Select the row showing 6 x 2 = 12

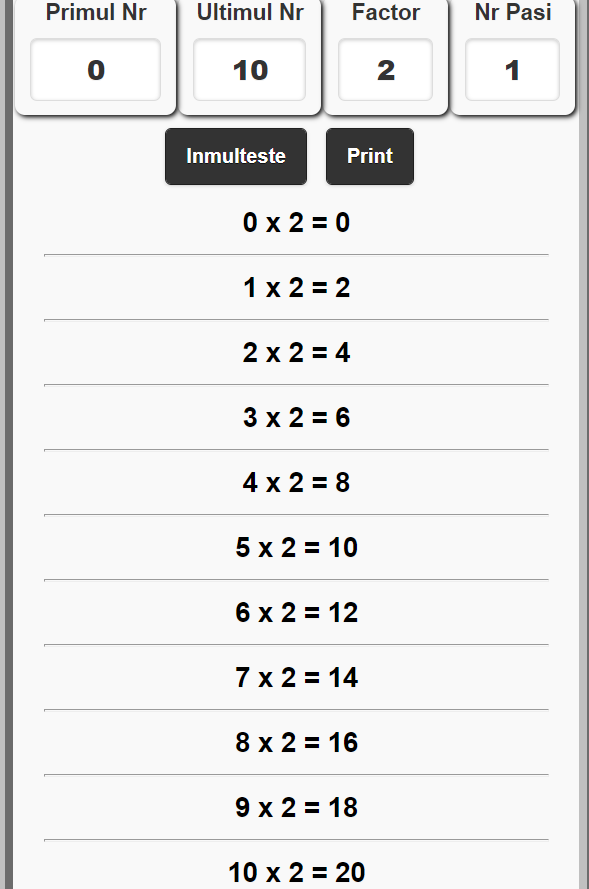pos(295,612)
